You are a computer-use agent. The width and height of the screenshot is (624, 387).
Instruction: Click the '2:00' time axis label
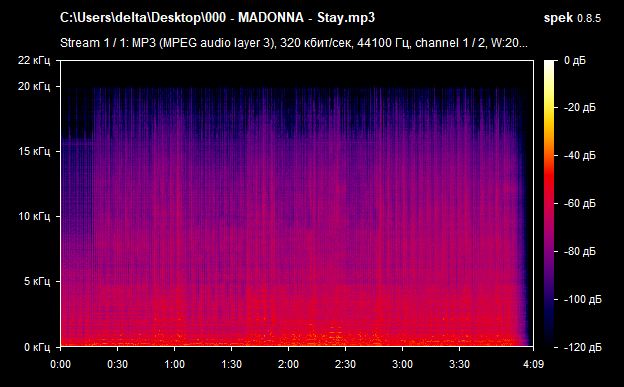tap(288, 364)
